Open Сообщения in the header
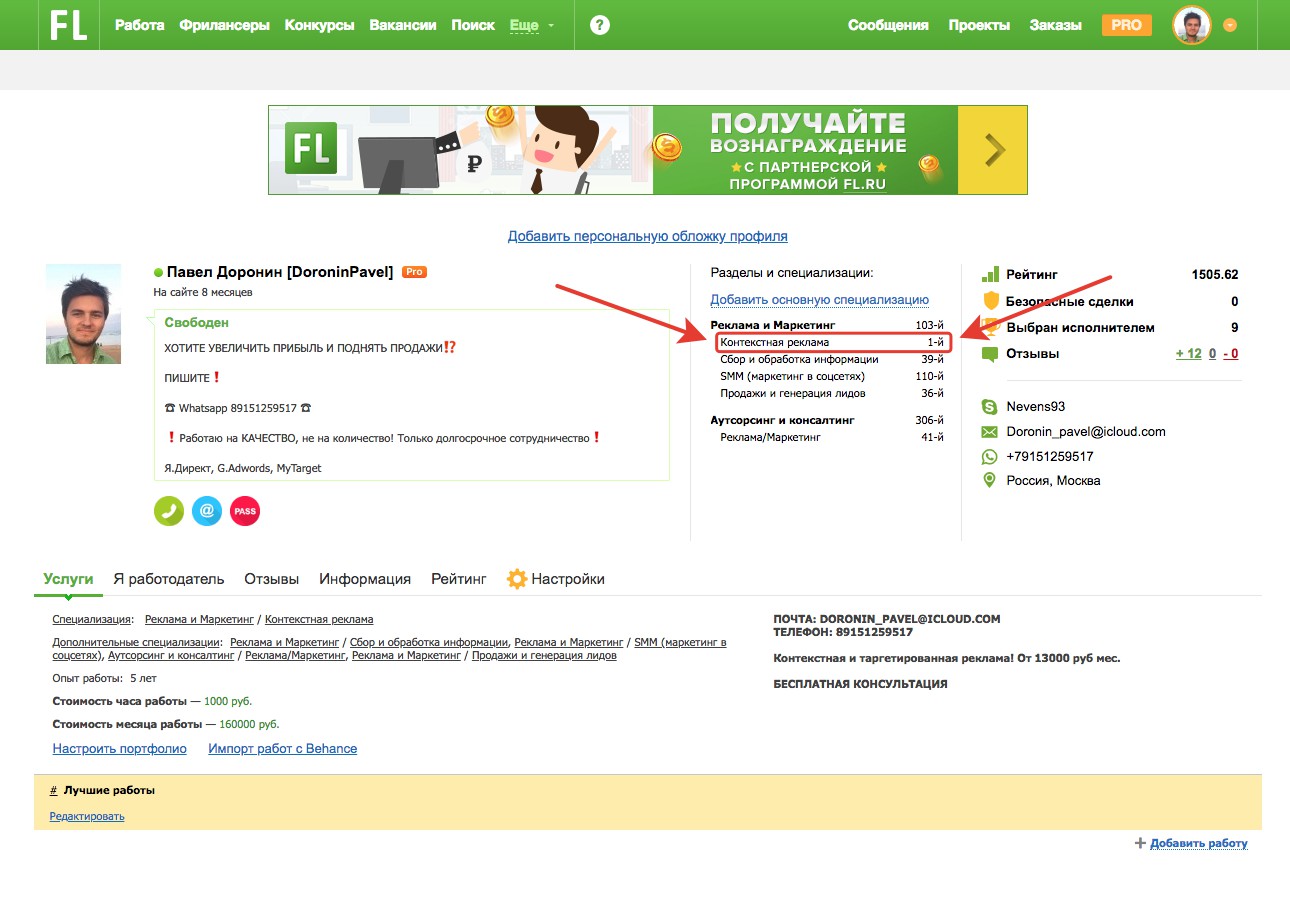 (x=888, y=25)
